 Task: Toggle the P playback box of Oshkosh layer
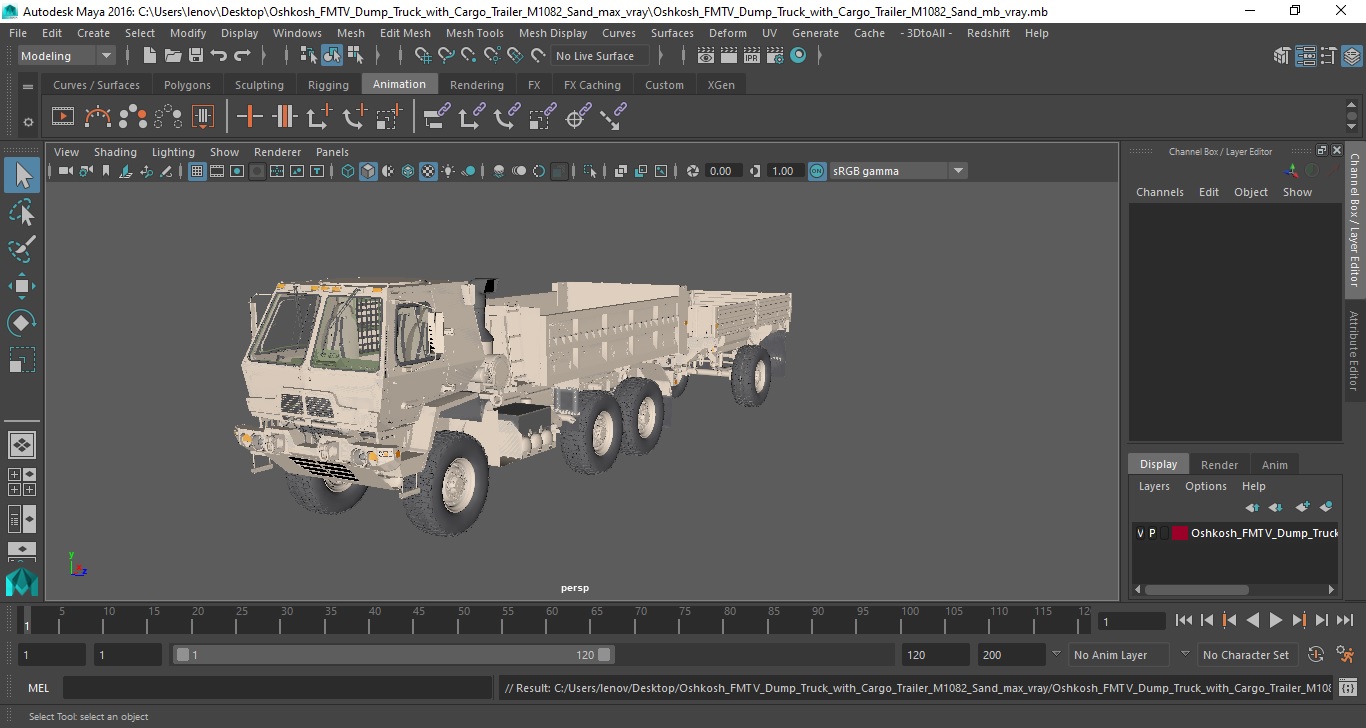1152,533
